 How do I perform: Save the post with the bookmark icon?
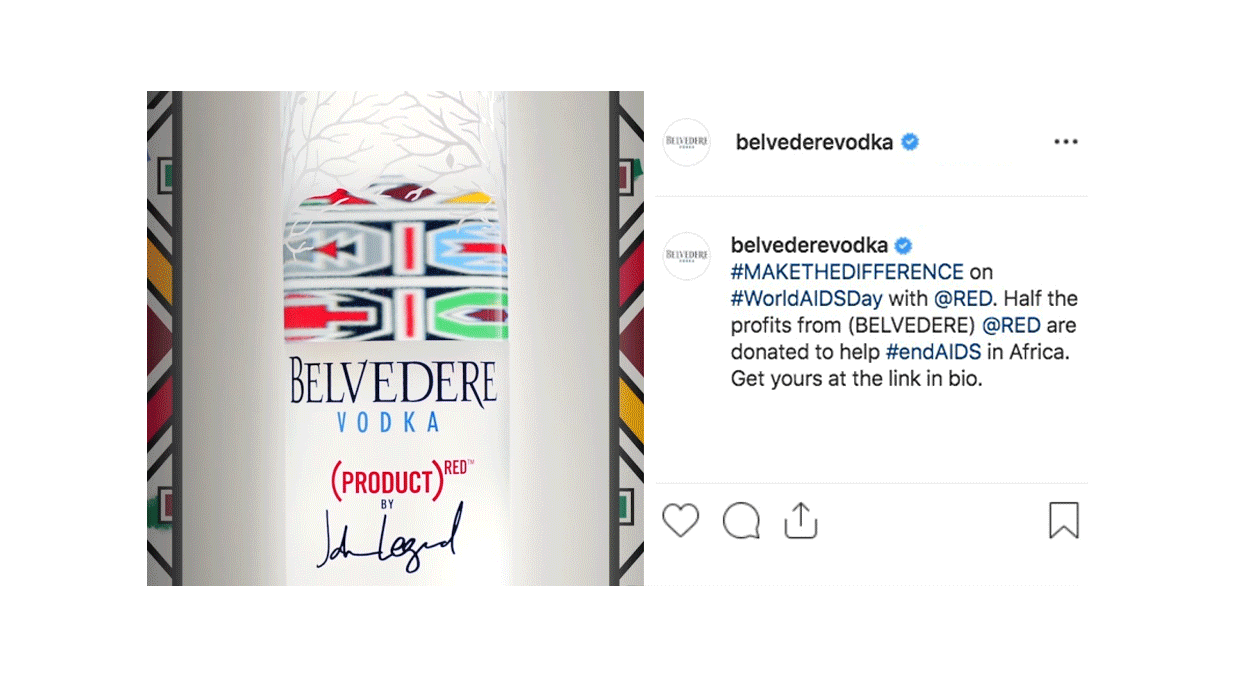(x=1064, y=520)
